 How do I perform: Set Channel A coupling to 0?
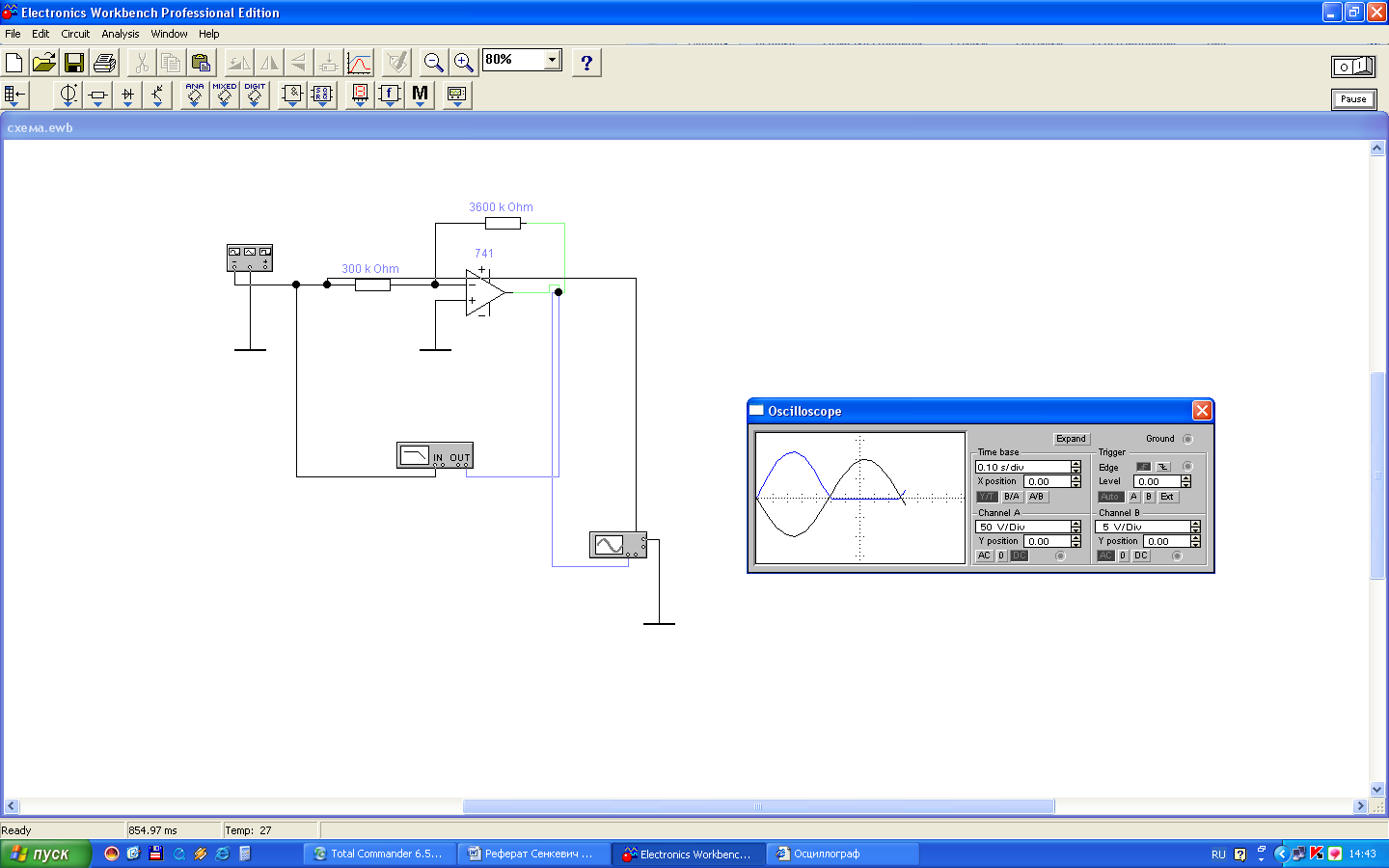pos(1001,556)
